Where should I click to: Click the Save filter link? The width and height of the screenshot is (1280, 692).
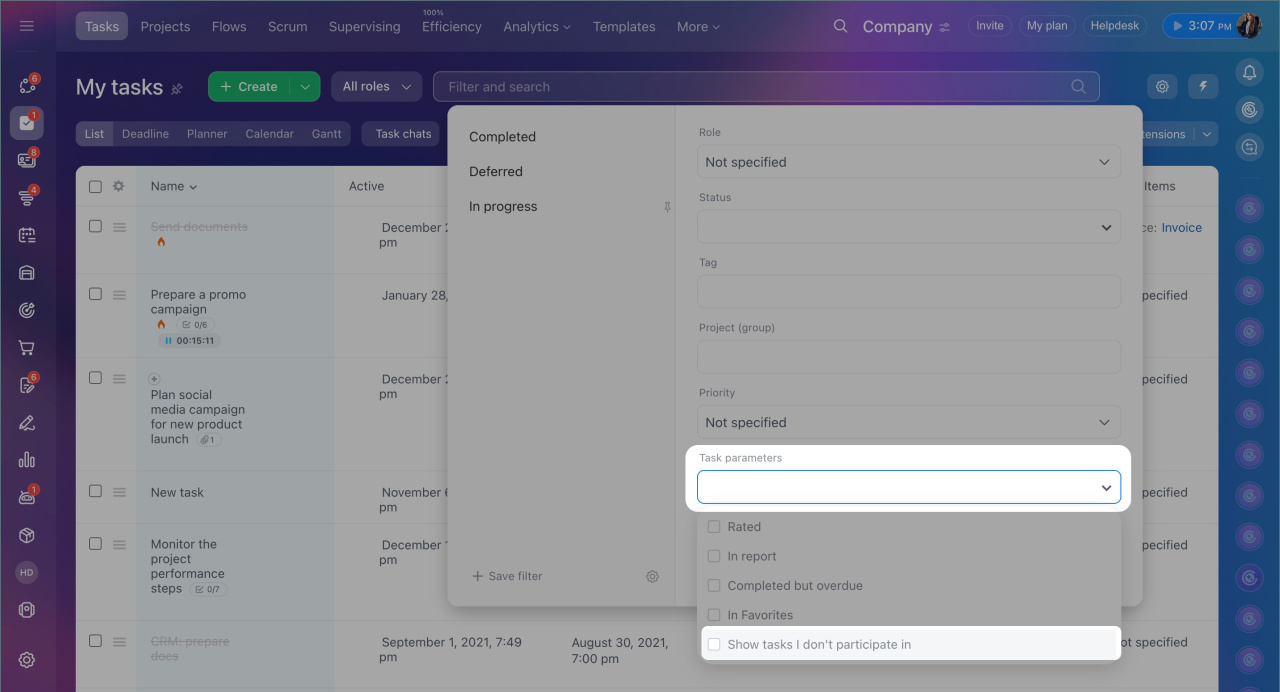pos(507,576)
